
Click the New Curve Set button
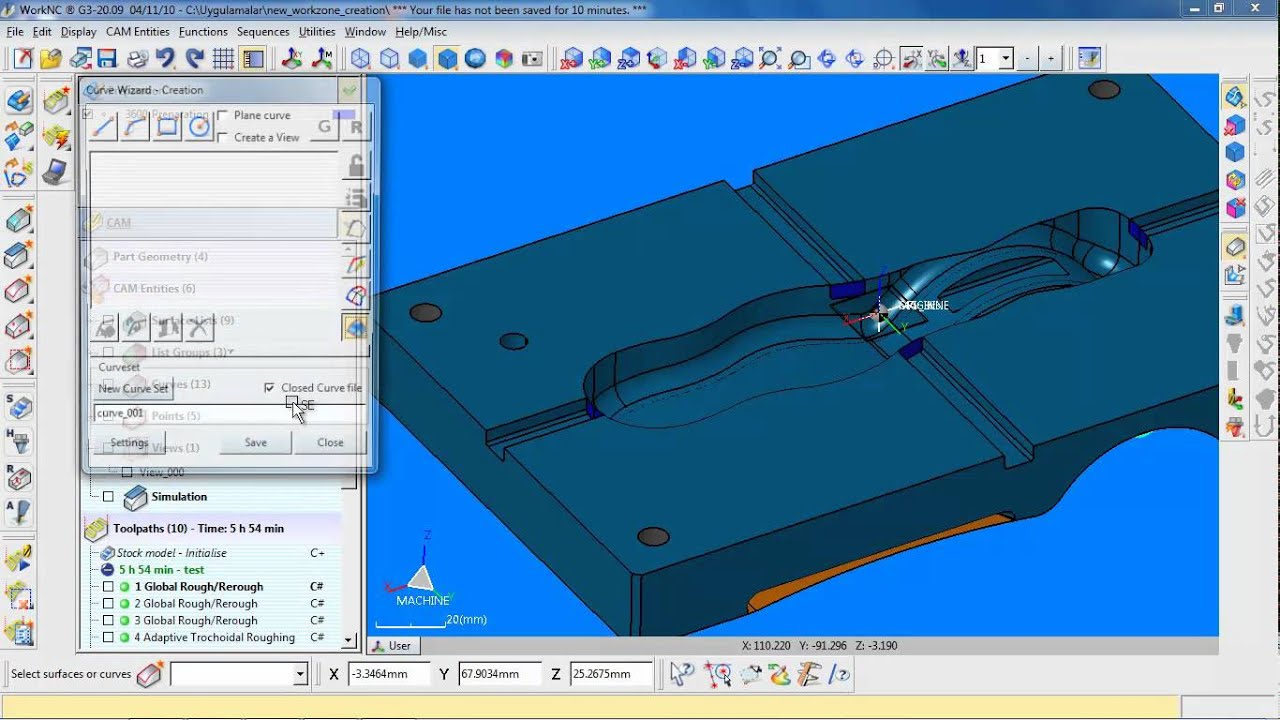[x=133, y=388]
